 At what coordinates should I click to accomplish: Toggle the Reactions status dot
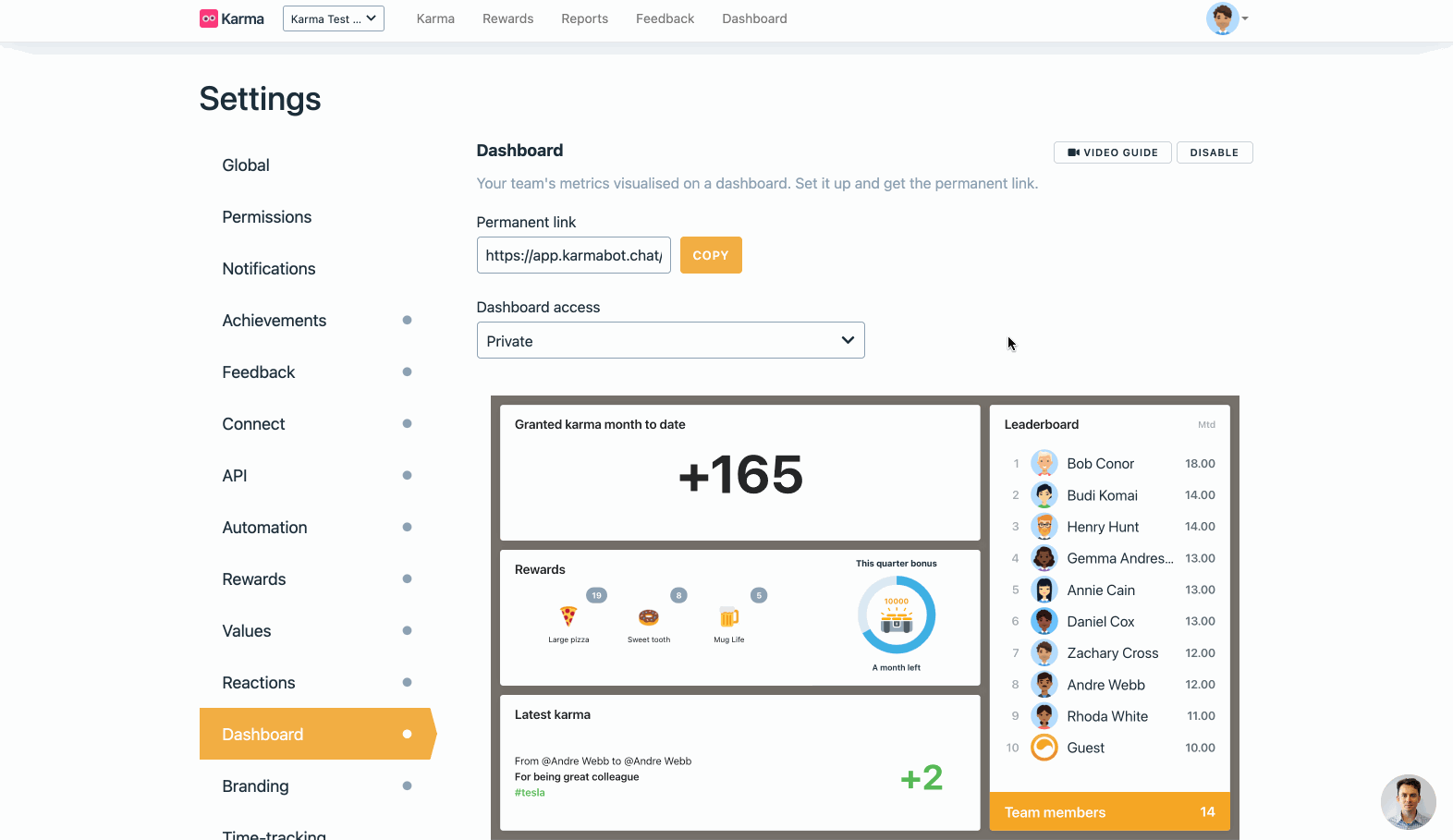tap(407, 682)
